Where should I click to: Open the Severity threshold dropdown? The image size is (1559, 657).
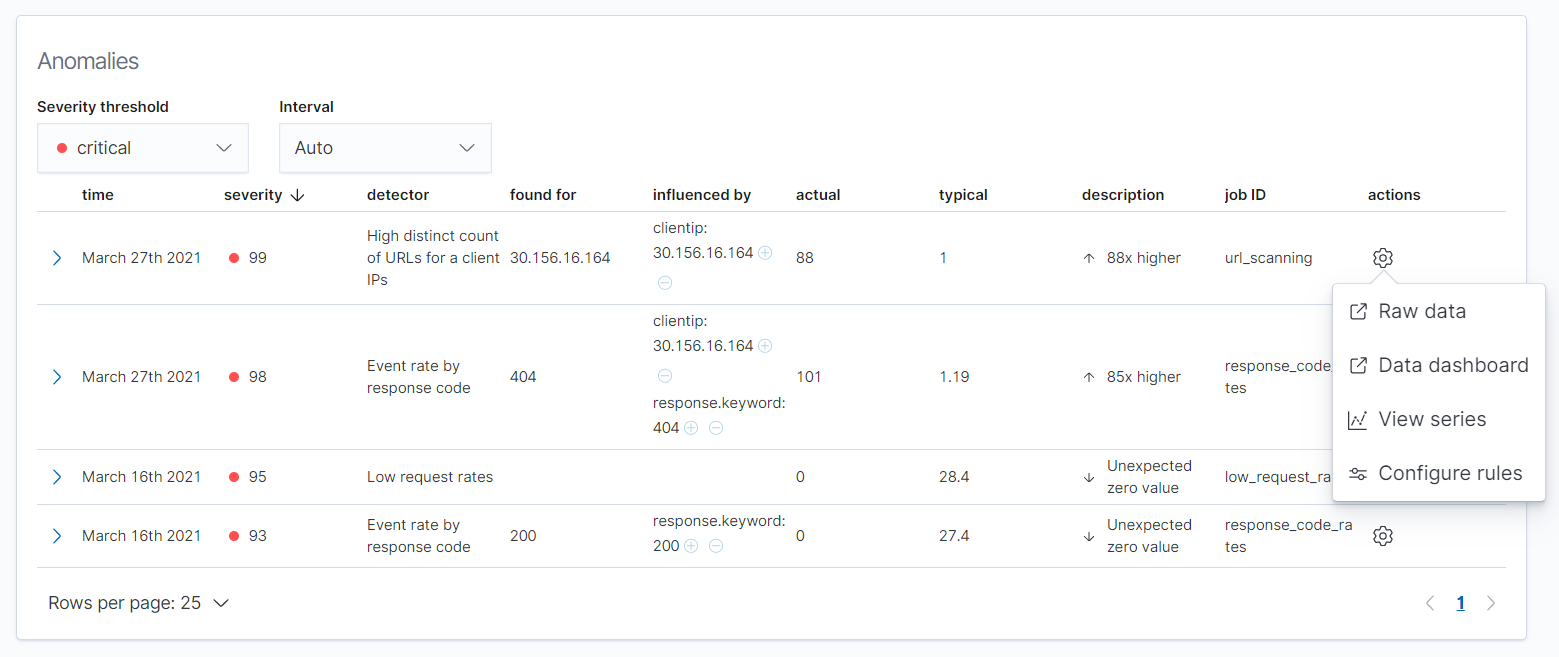click(x=142, y=148)
